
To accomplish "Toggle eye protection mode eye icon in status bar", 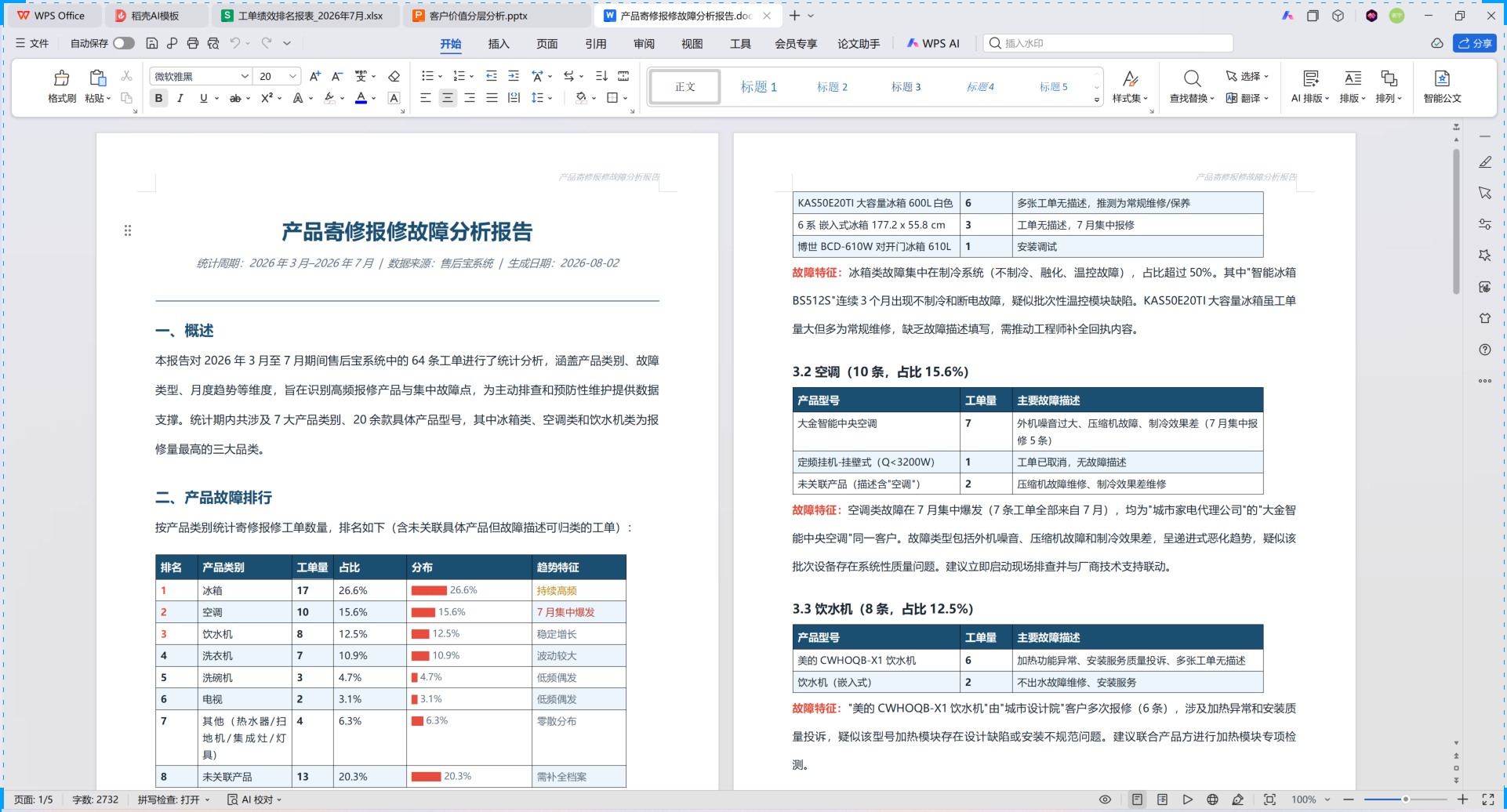I will [x=1105, y=799].
